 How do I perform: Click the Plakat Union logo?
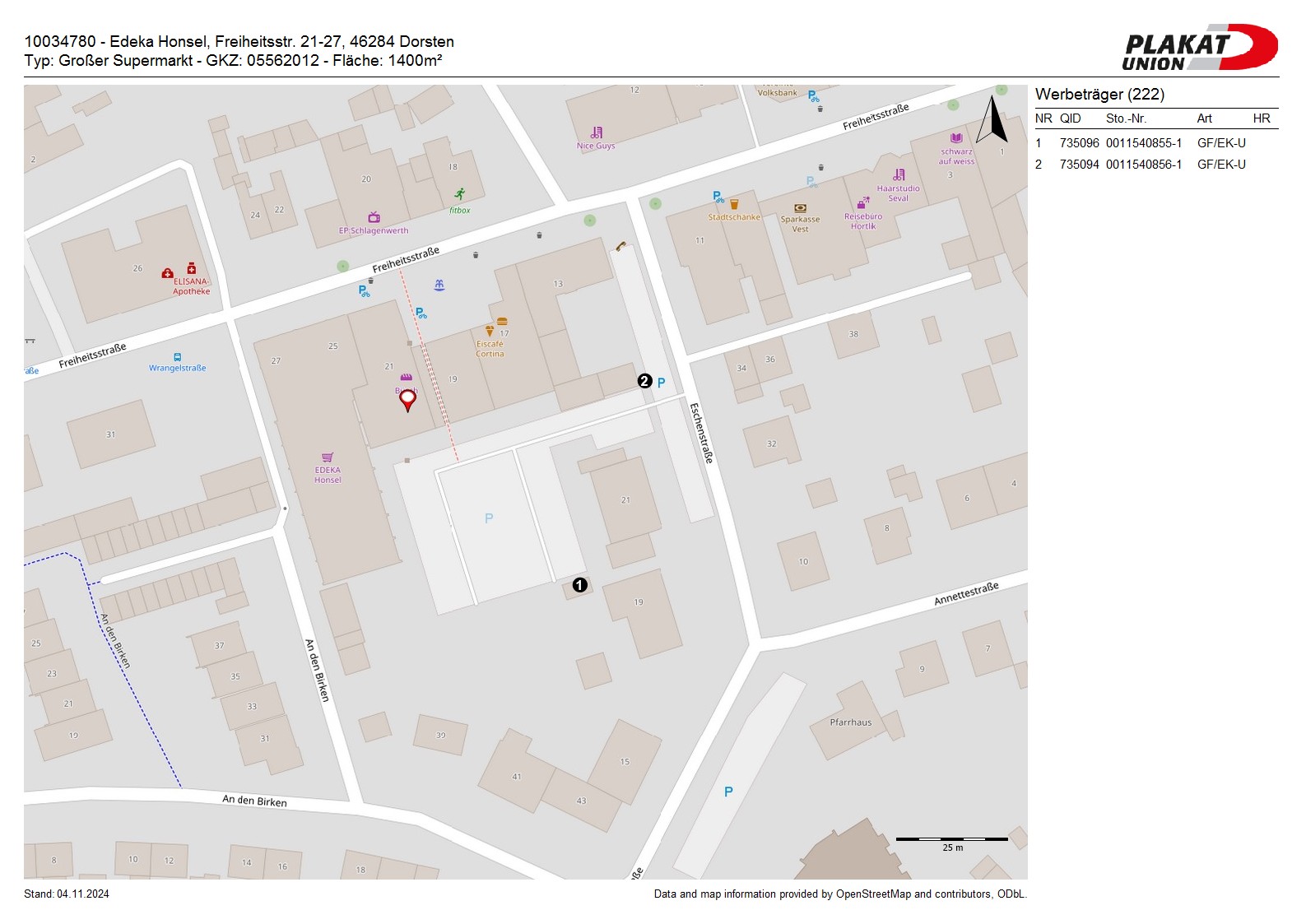1199,47
